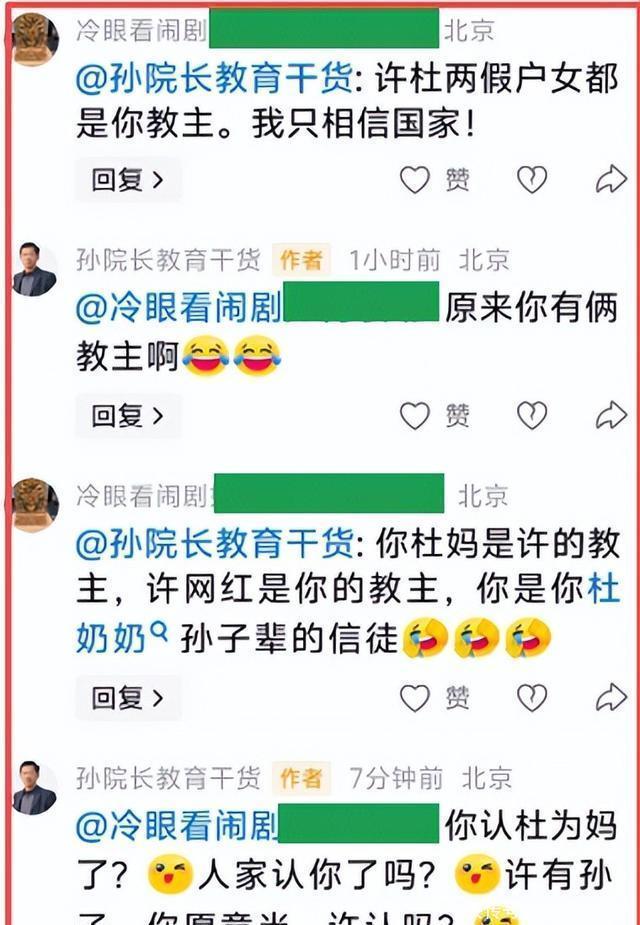Open the 孙院长教育干货 username posted 7分钟前

click(168, 778)
